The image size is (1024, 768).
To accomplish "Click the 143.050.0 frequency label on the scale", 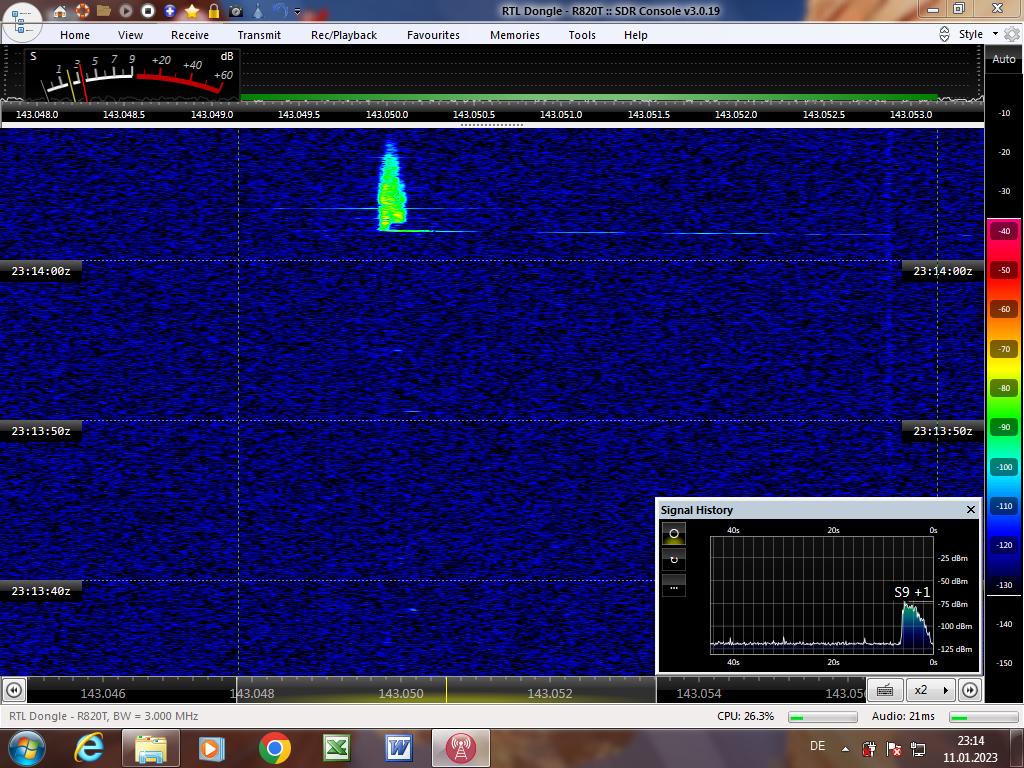I will [387, 114].
